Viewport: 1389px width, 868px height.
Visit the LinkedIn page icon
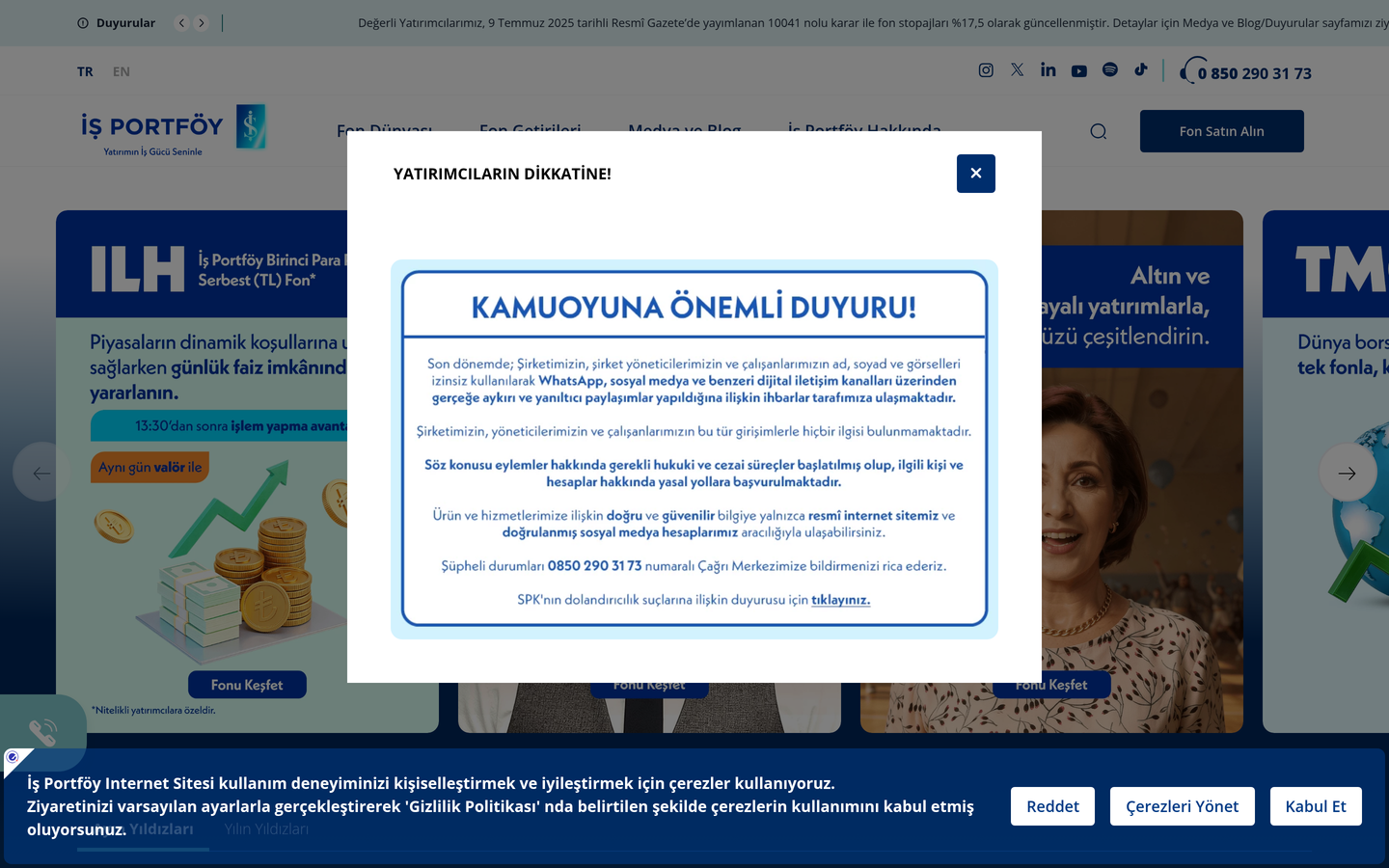tap(1048, 70)
